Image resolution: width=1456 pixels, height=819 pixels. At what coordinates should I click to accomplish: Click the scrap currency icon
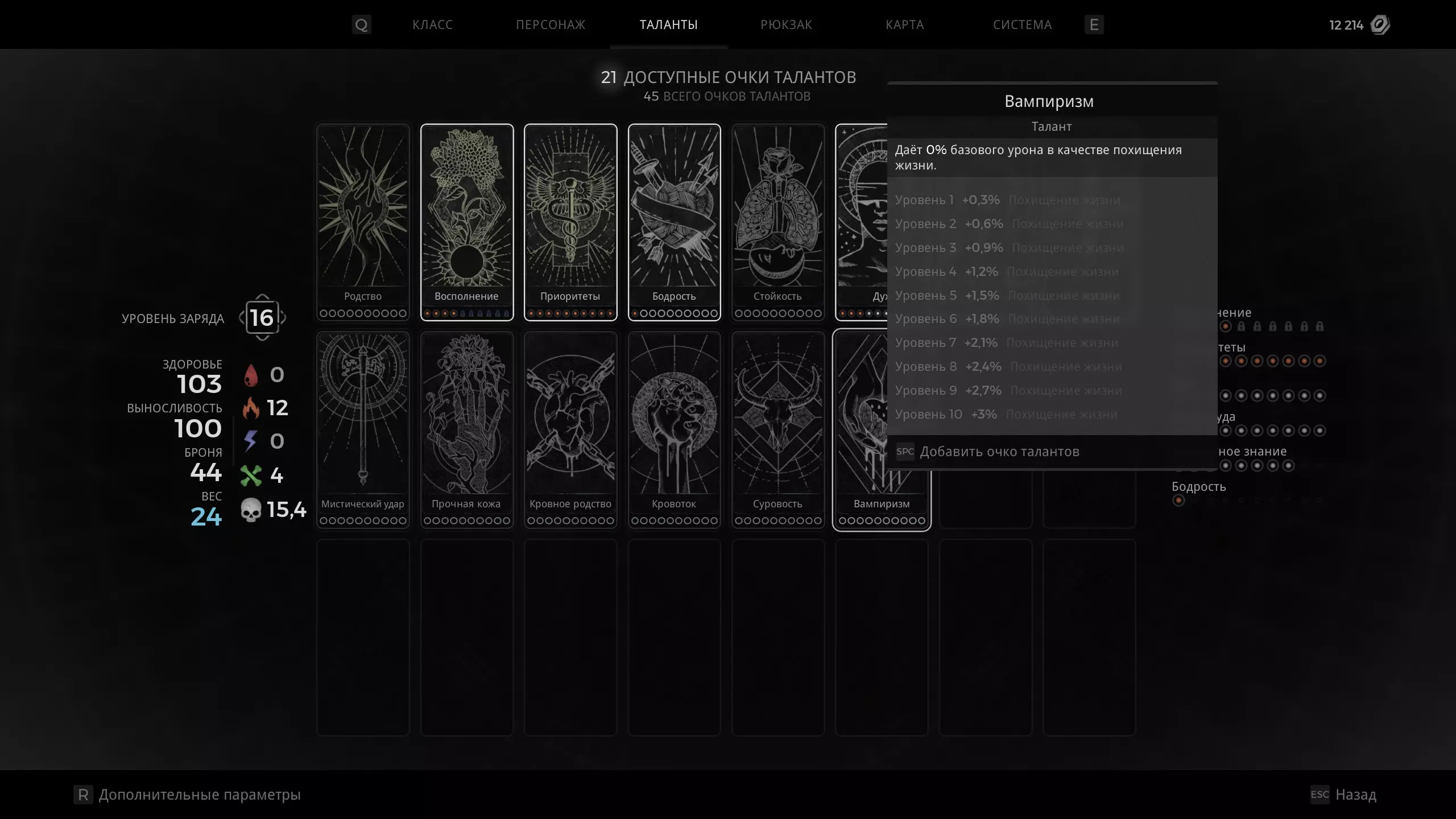click(x=1380, y=24)
